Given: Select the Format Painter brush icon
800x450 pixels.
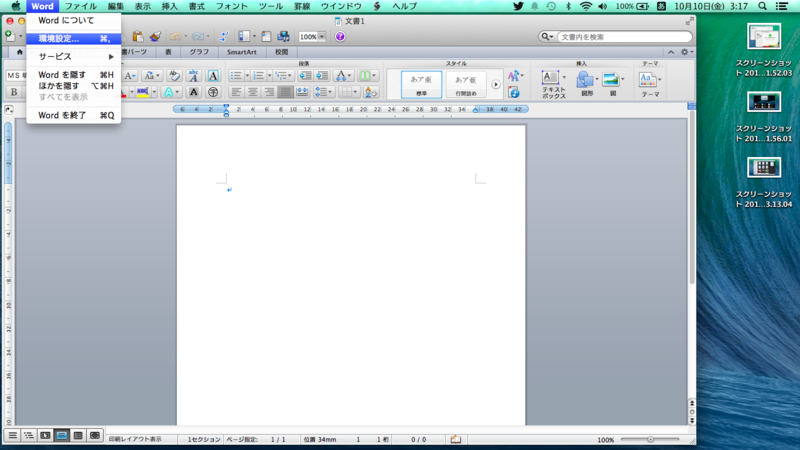Looking at the screenshot, I should coord(155,36).
